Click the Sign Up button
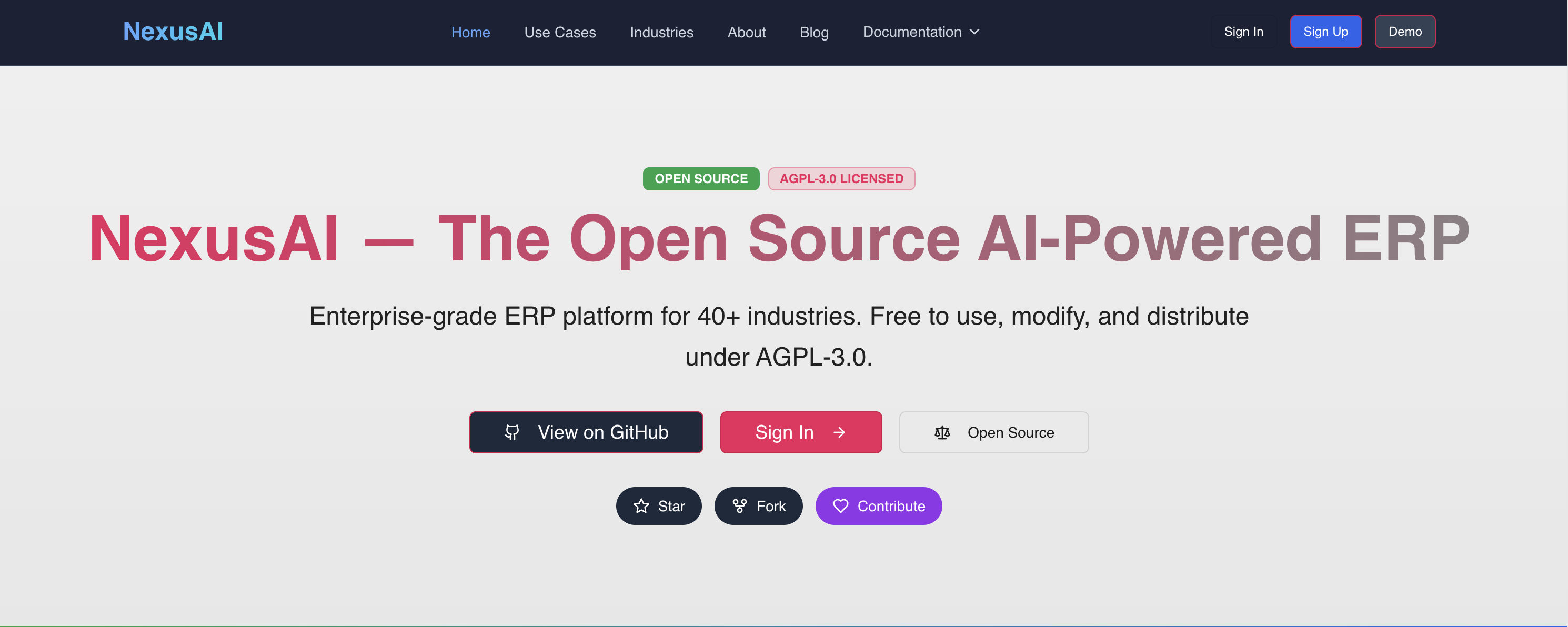 [1326, 31]
